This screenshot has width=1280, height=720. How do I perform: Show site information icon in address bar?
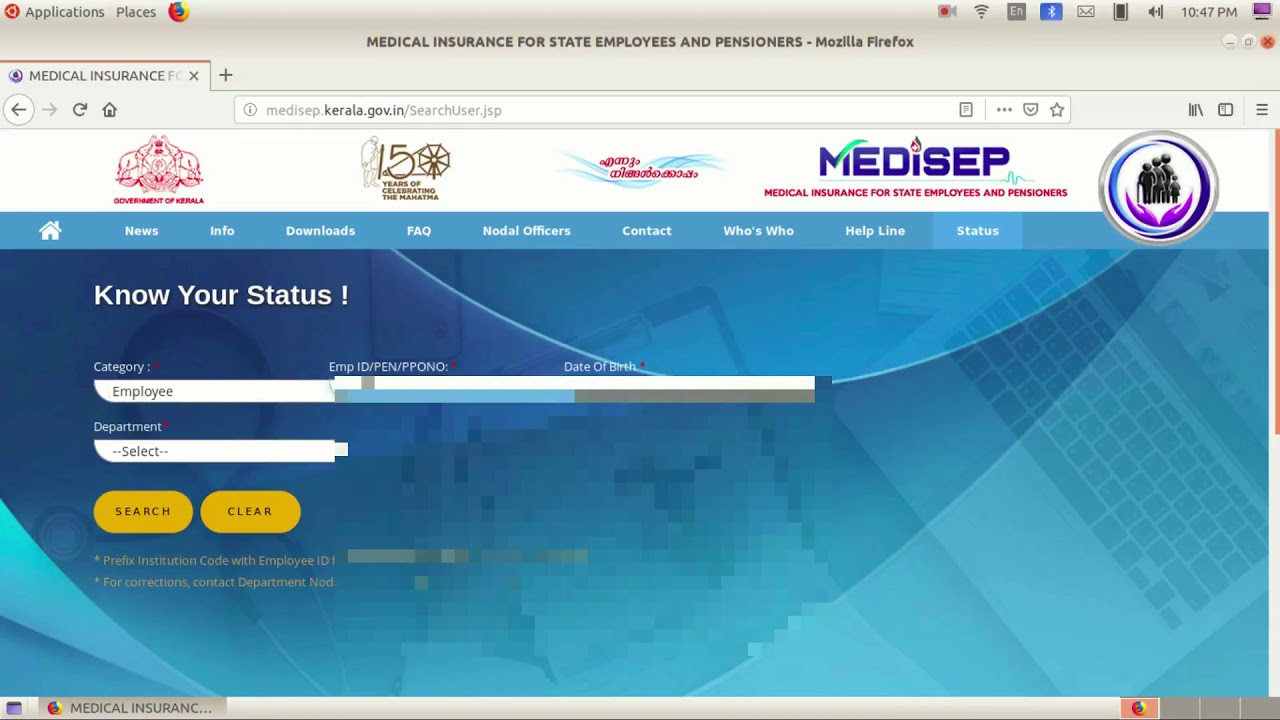pyautogui.click(x=250, y=110)
